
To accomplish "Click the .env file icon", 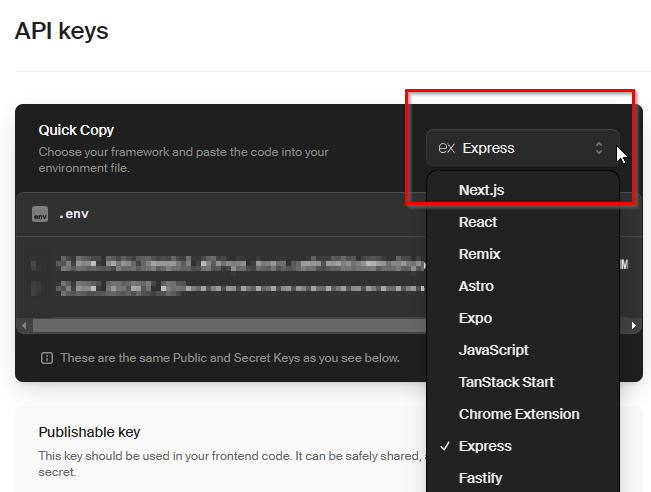I will [40, 214].
